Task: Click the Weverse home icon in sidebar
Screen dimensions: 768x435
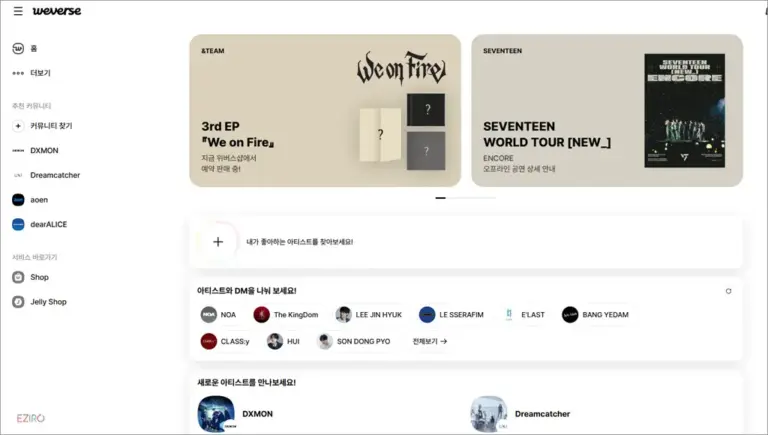Action: click(x=18, y=48)
